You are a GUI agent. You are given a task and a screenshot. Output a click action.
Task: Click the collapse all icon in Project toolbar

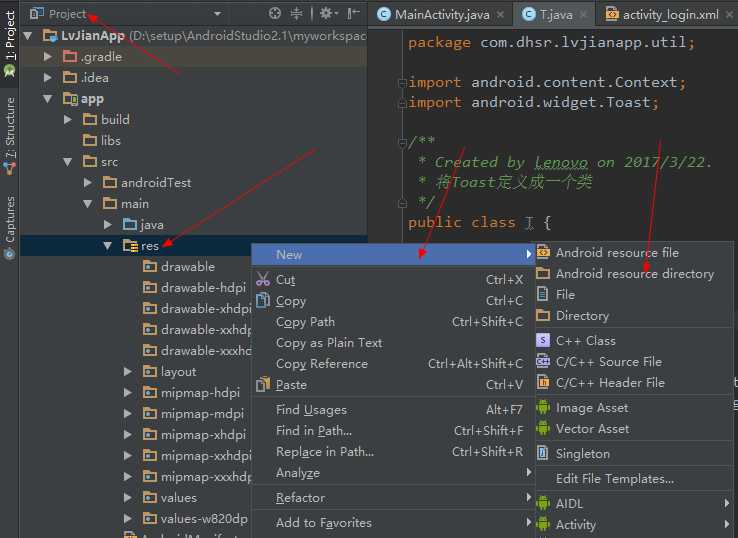[296, 14]
